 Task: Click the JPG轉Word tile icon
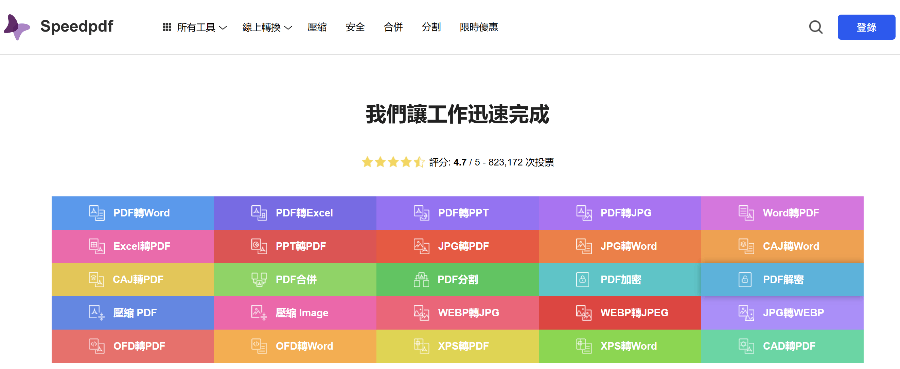coord(584,246)
